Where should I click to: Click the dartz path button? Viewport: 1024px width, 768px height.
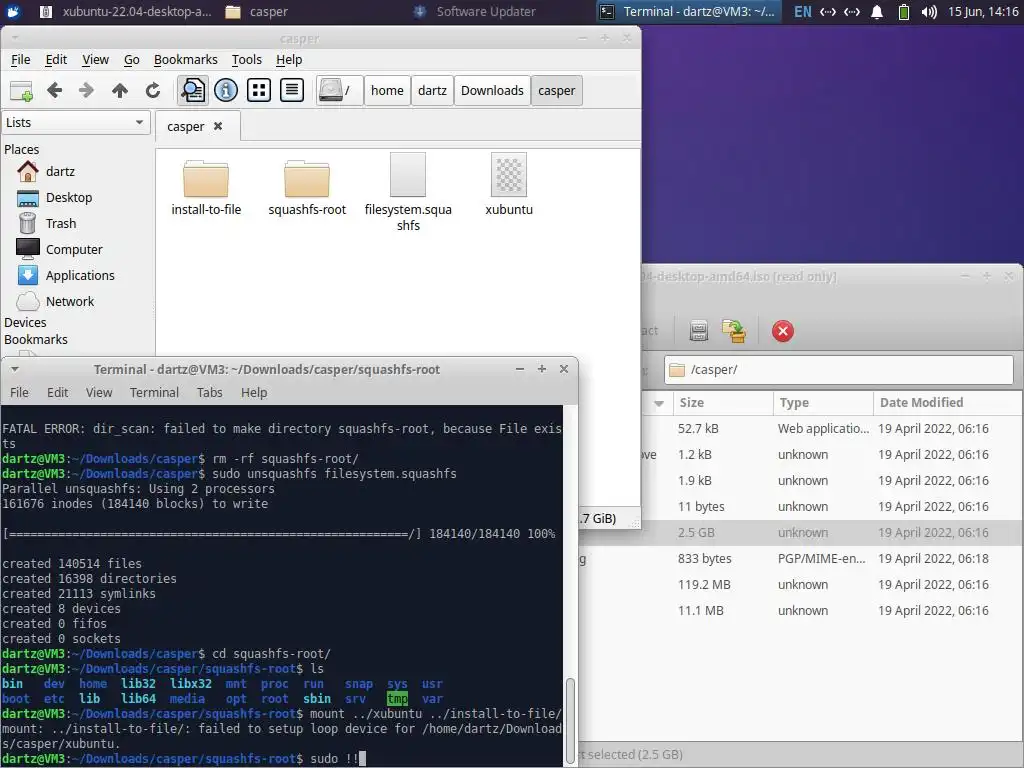[432, 90]
